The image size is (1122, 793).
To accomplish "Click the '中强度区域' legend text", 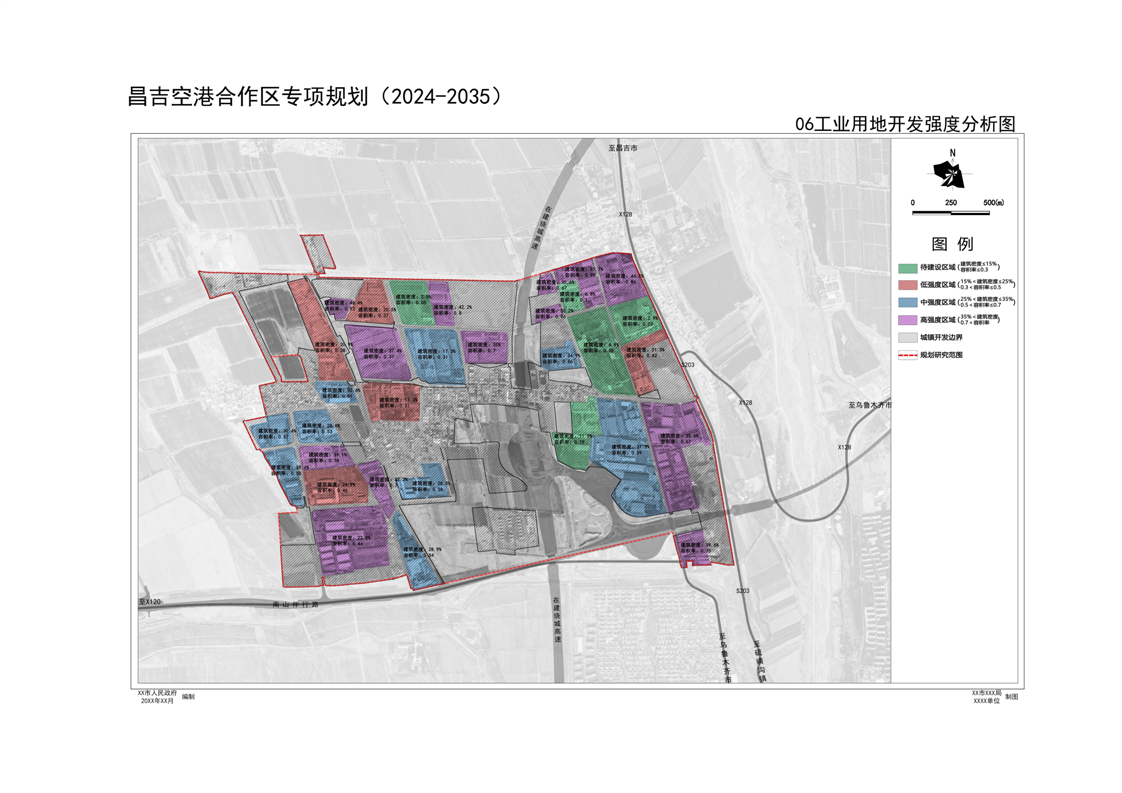I will 938,302.
